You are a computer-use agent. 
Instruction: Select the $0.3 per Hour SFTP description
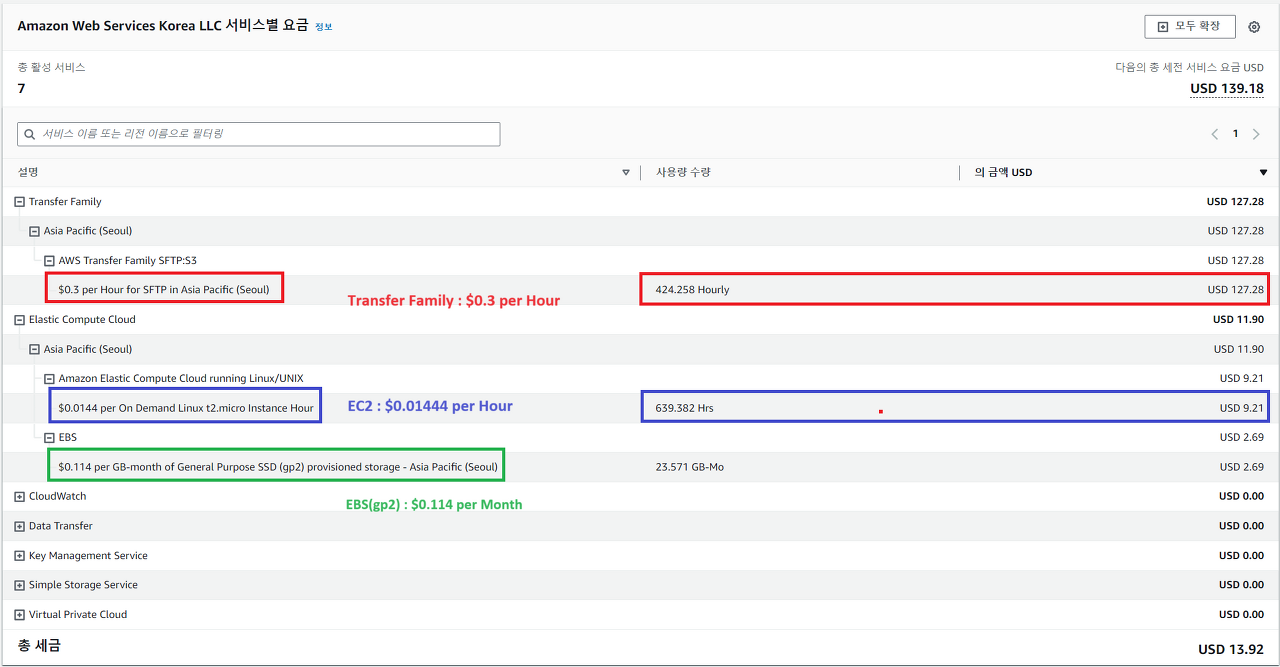[x=164, y=290]
